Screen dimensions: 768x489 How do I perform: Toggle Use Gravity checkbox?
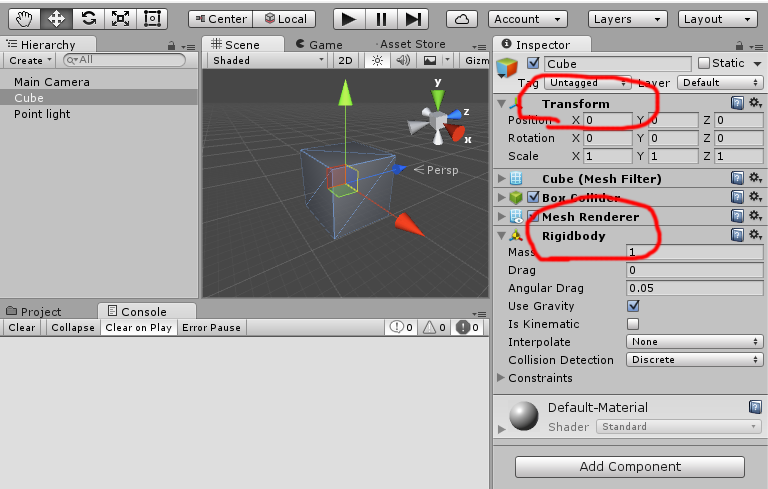coord(633,306)
